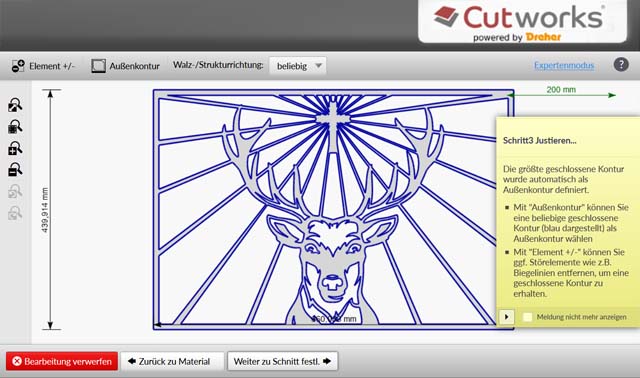Collapse the yellow hint panel arrow
Viewport: 640px width, 378px height.
point(507,317)
